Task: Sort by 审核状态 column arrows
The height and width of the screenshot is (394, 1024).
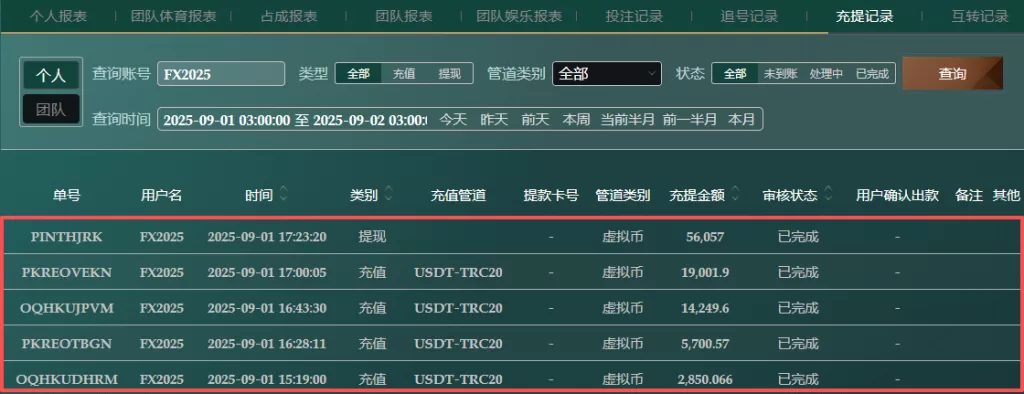Action: coord(828,195)
